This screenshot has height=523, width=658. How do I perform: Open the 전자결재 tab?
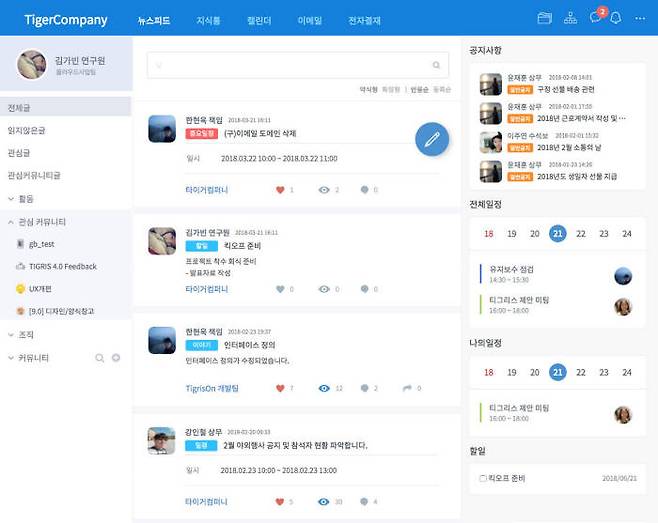364,20
